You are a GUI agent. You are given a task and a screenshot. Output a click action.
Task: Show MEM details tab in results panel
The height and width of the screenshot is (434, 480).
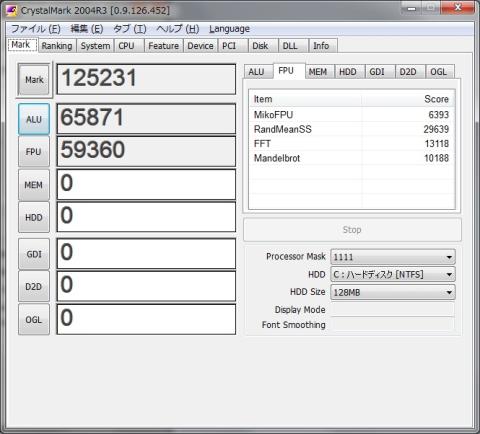tap(319, 72)
